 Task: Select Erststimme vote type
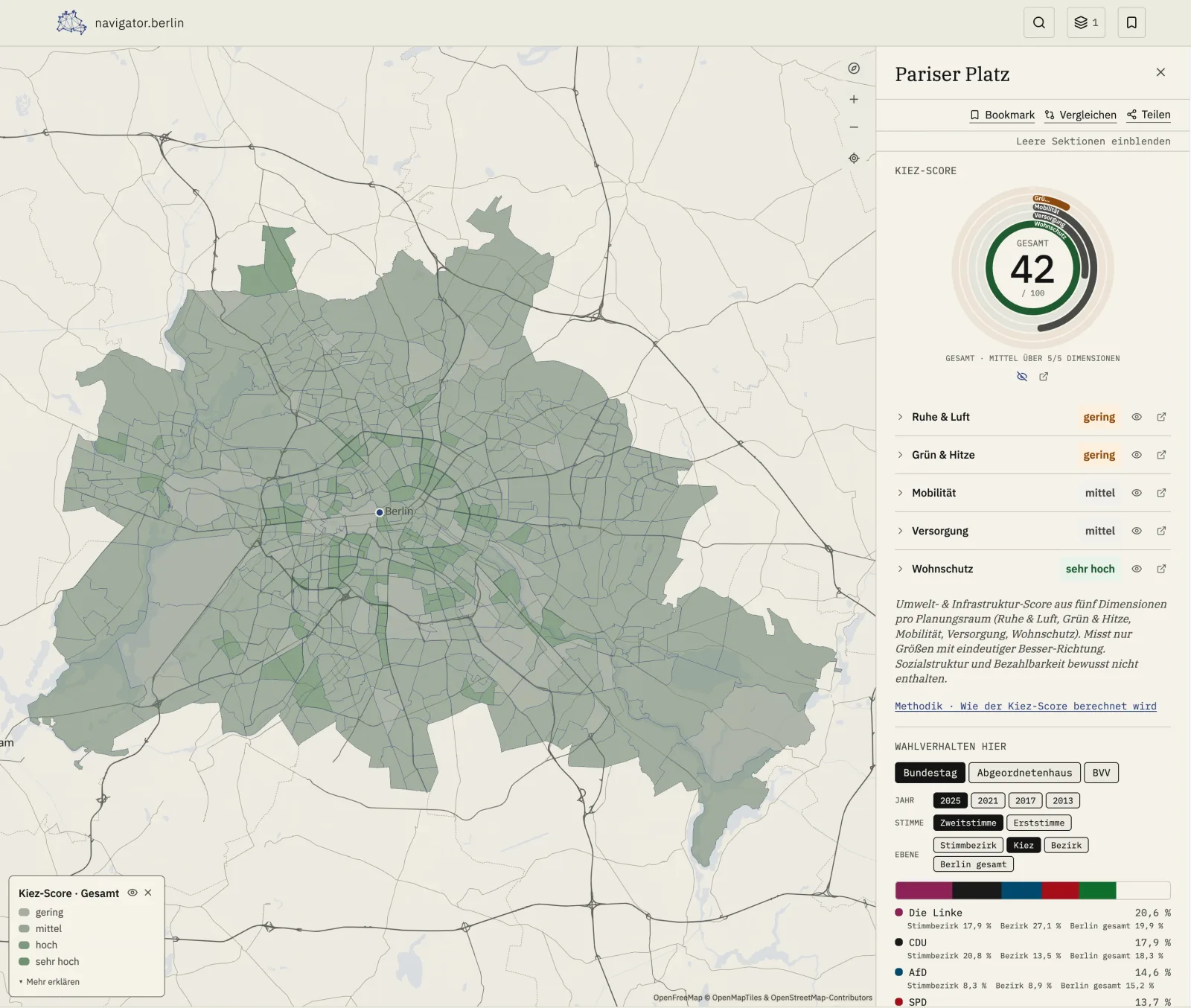click(x=1038, y=823)
